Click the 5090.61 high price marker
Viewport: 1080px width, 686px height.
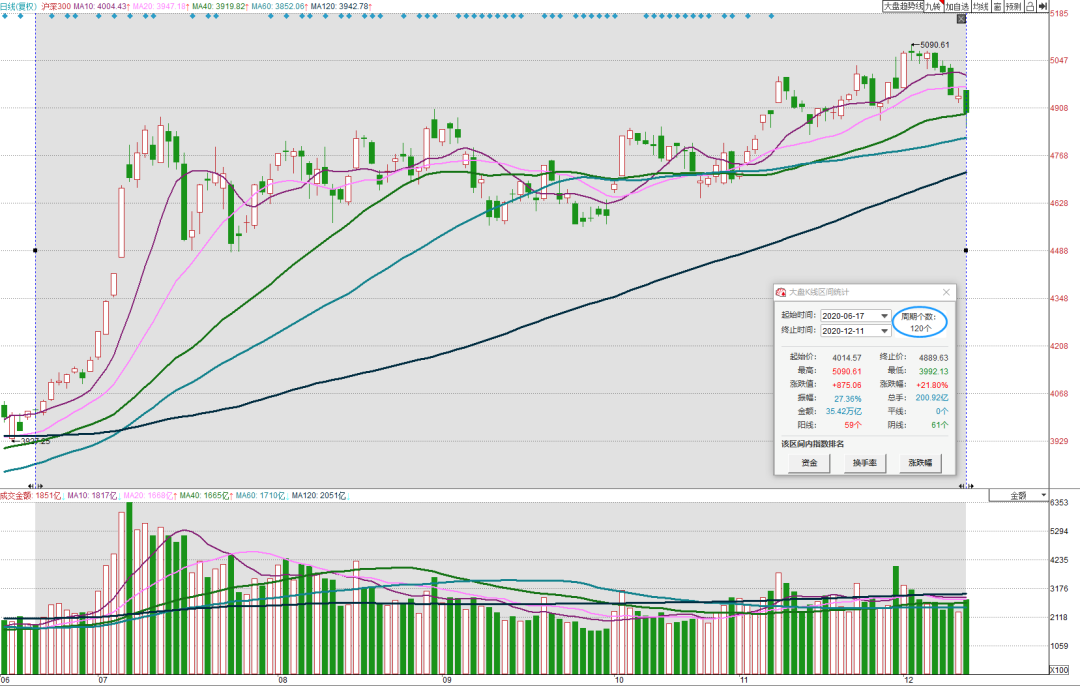[934, 45]
